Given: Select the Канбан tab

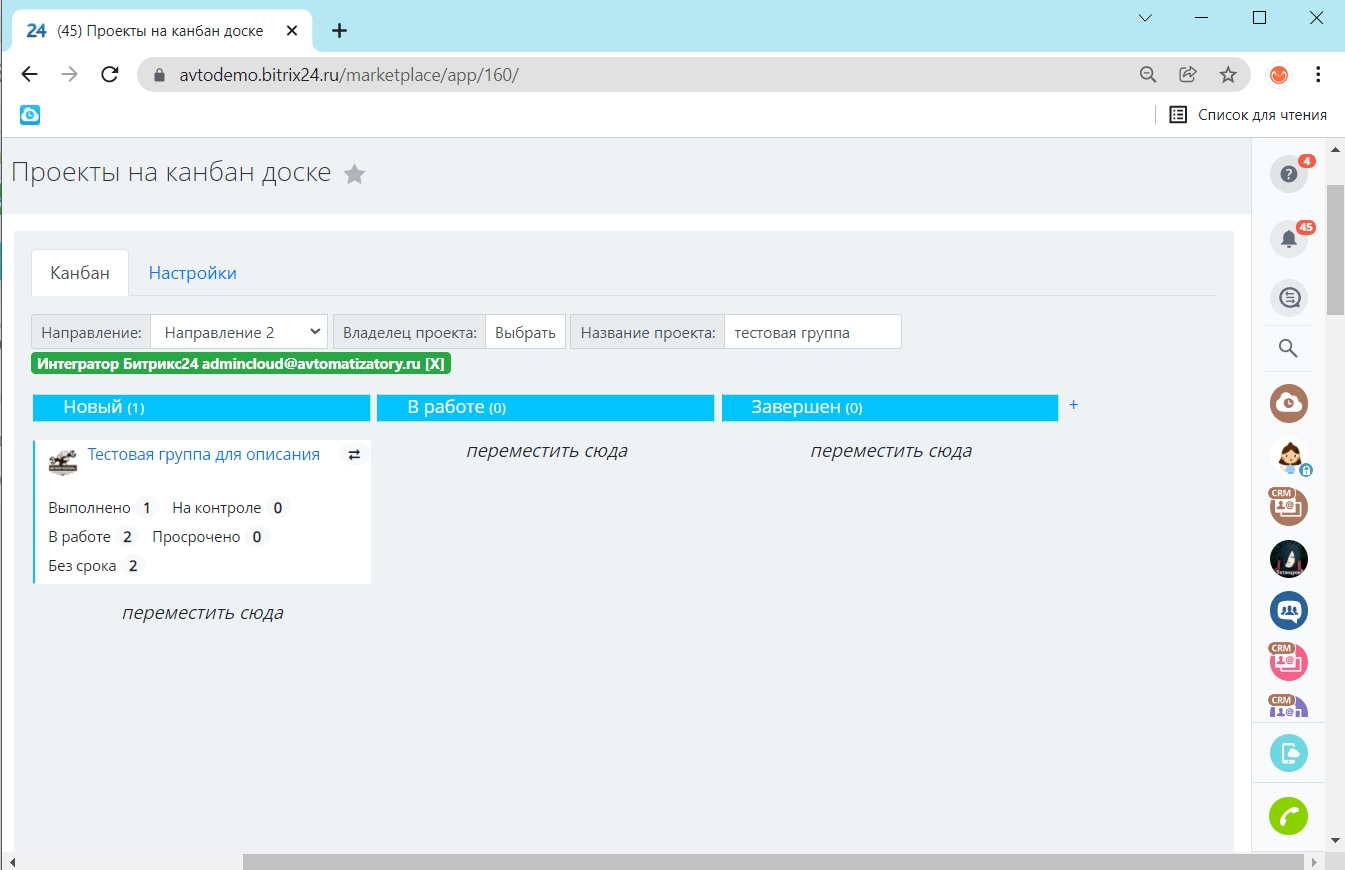Looking at the screenshot, I should coord(80,273).
